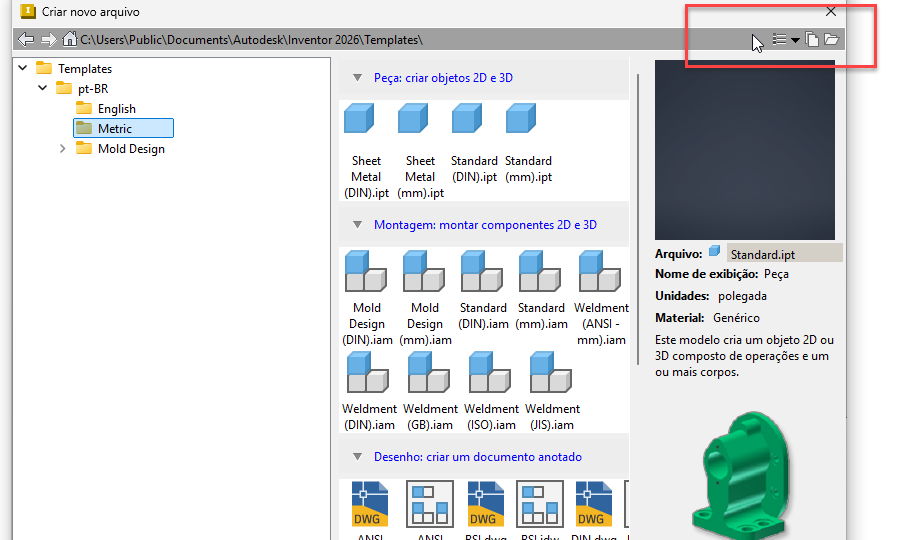Select the Metric folder in tree
Screen dimensions: 908x540
point(123,128)
